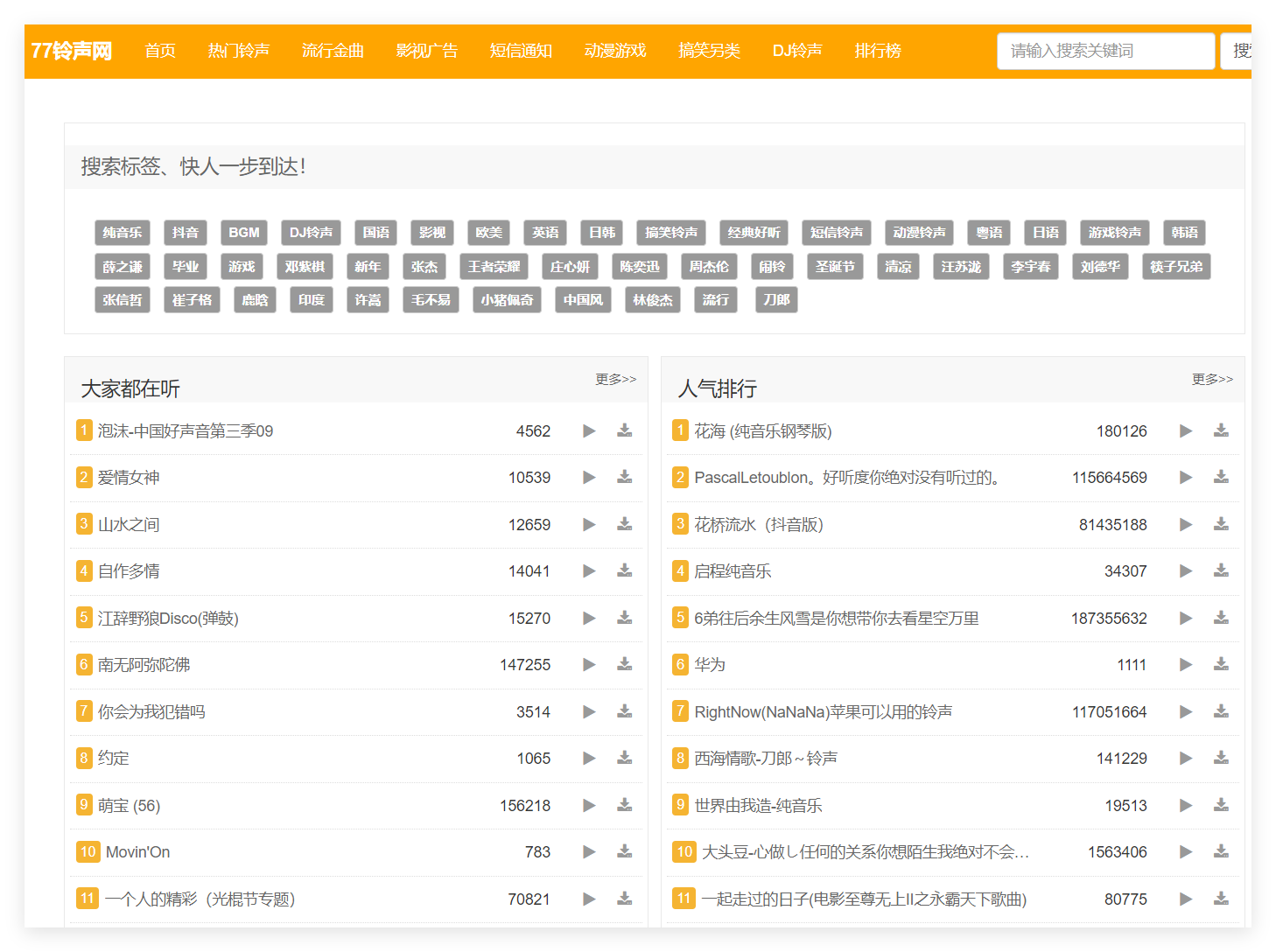Download RightNow(NaNaNa) ringtone

coord(1222,711)
